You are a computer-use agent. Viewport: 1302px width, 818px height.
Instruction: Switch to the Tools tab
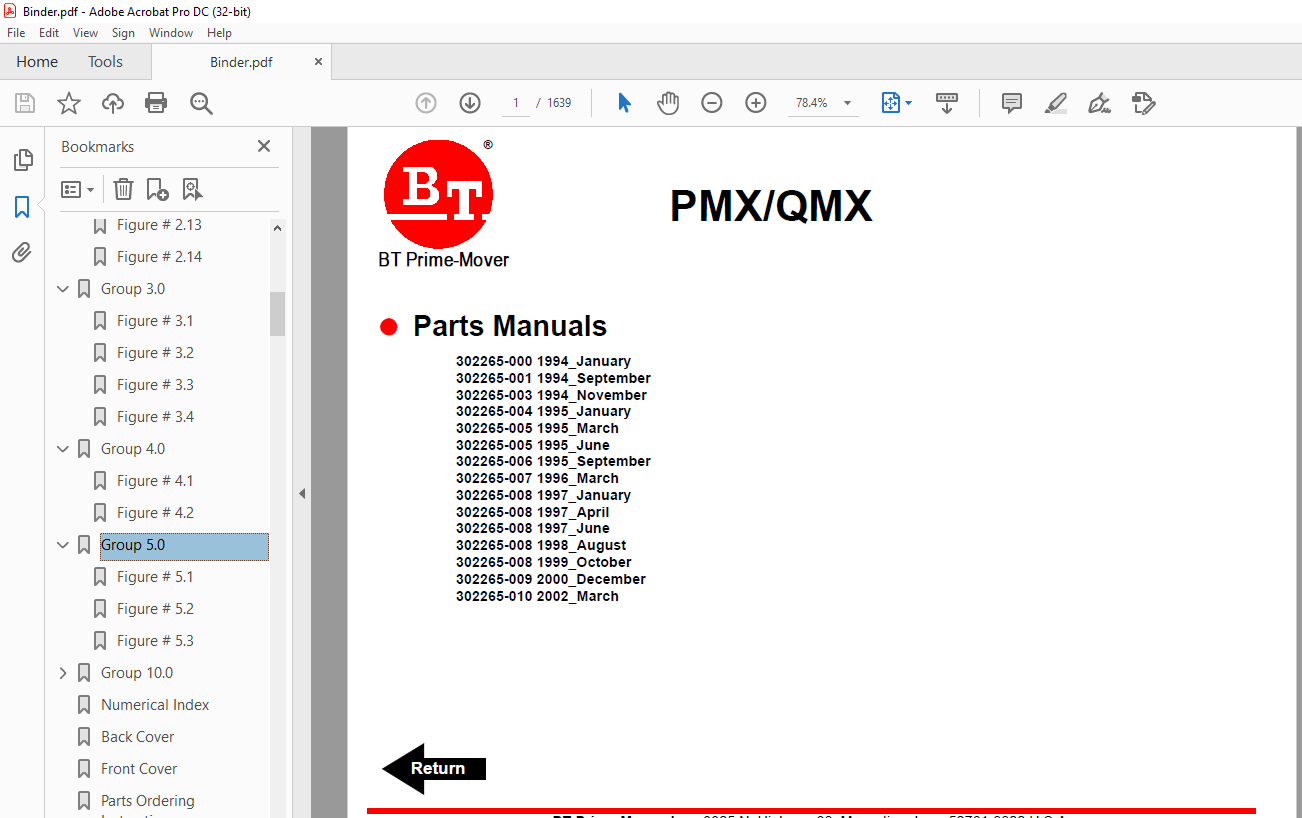pyautogui.click(x=105, y=62)
